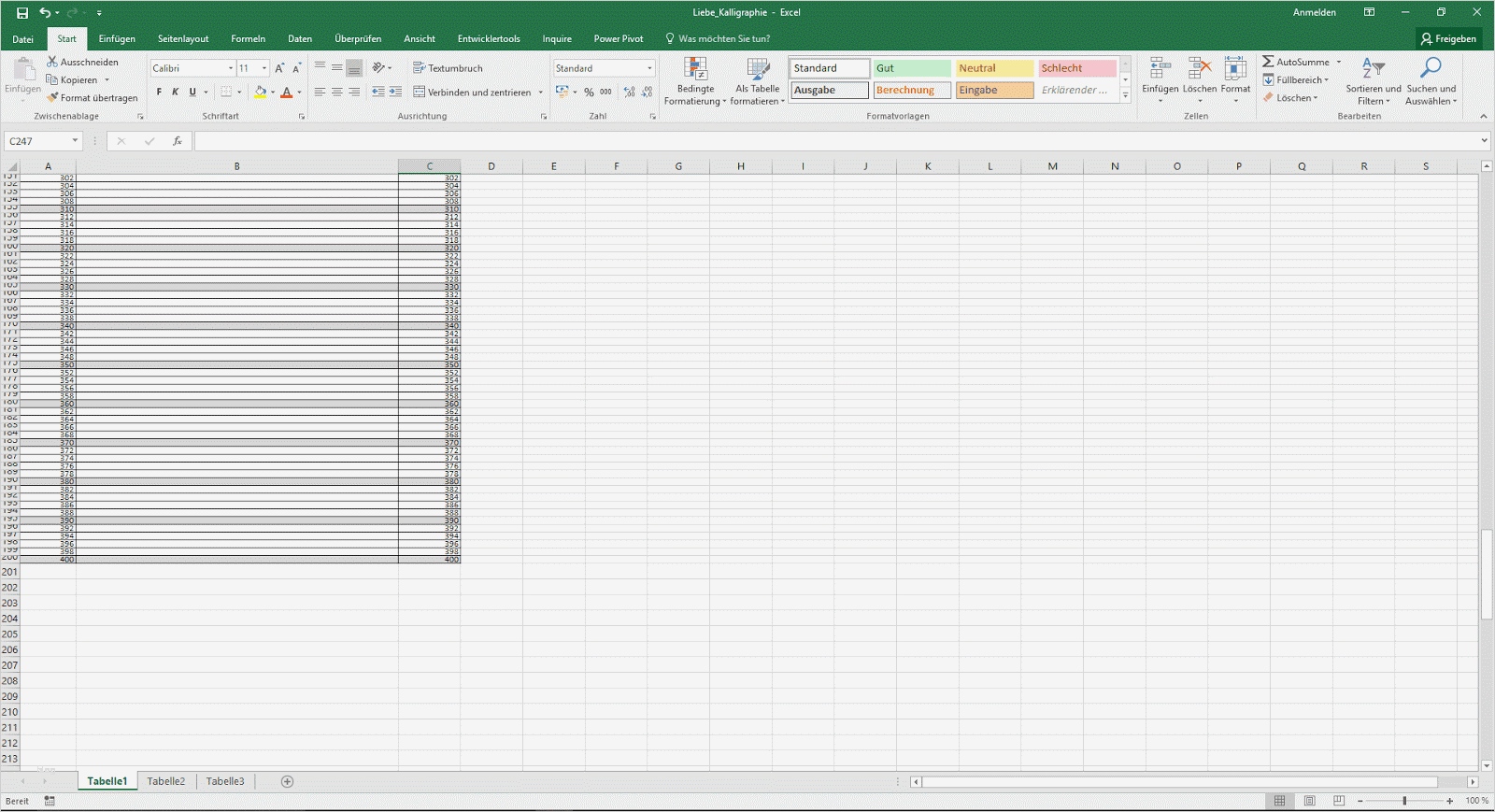Viewport: 1495px width, 812px height.
Task: Toggle Textumbruch wrap text
Action: tap(448, 68)
